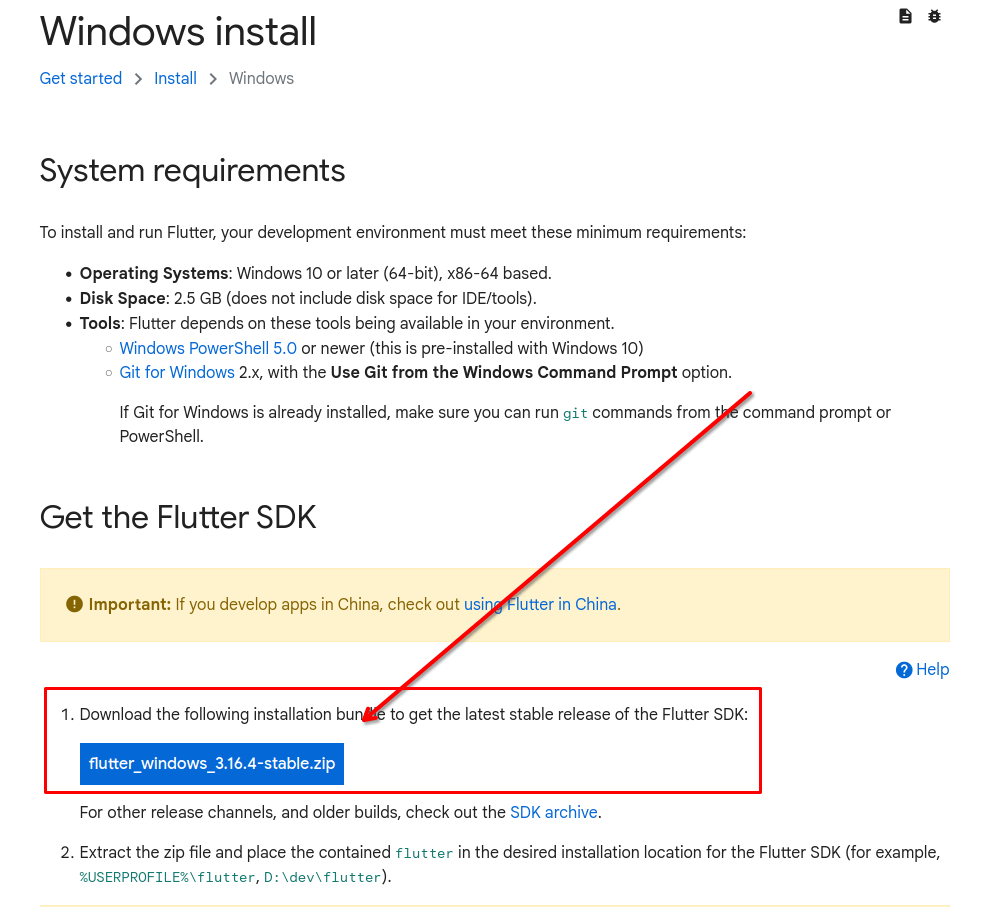
Task: Click the Important warning exclamation icon
Action: [x=74, y=604]
